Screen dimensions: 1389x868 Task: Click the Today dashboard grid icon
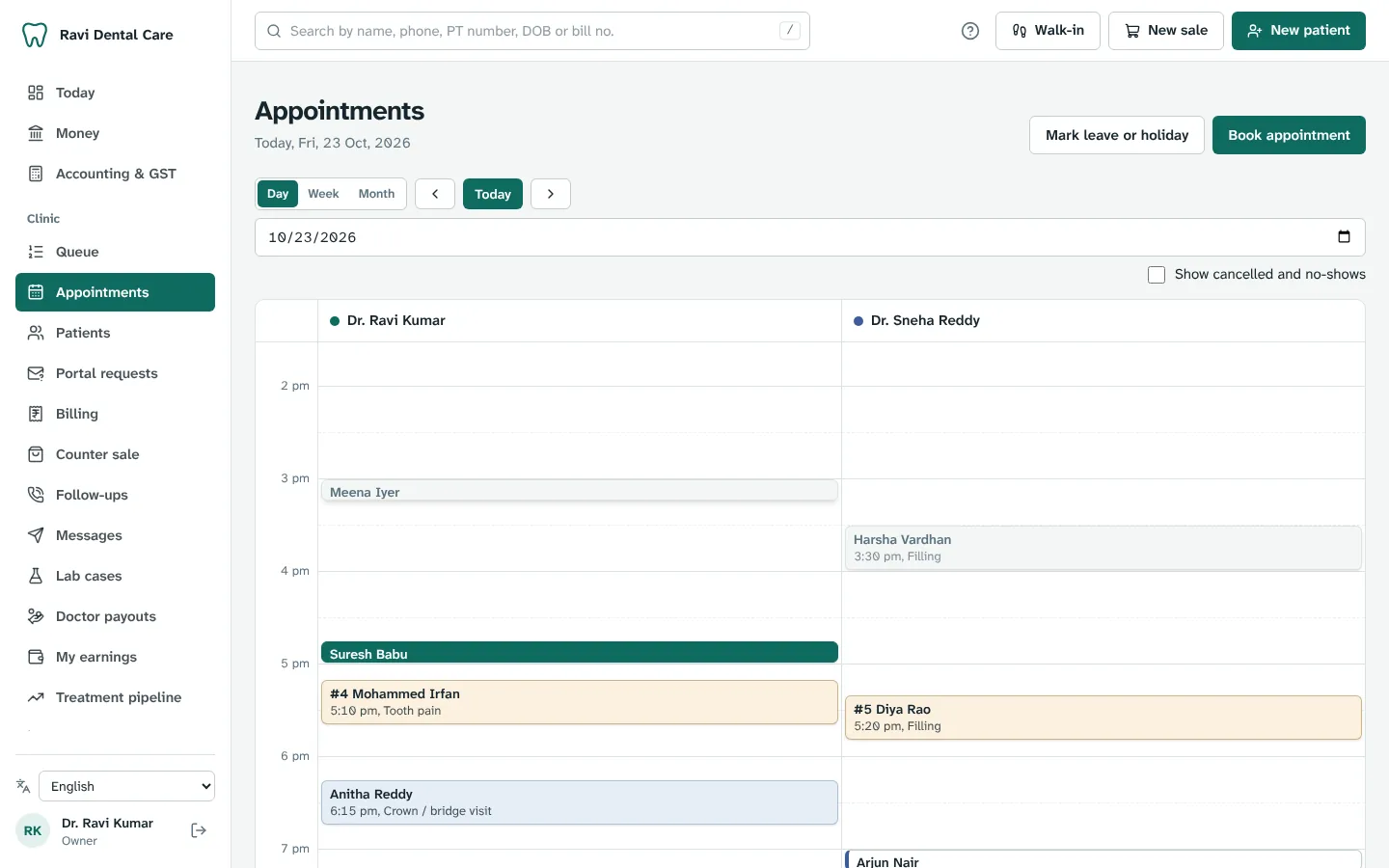[x=36, y=93]
